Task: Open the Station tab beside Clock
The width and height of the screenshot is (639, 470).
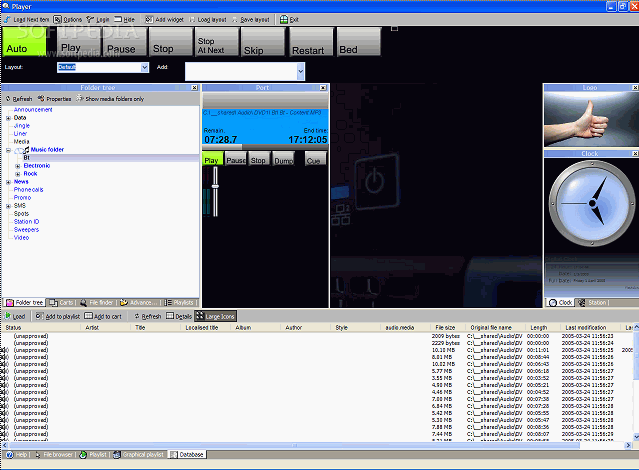Action: (593, 302)
